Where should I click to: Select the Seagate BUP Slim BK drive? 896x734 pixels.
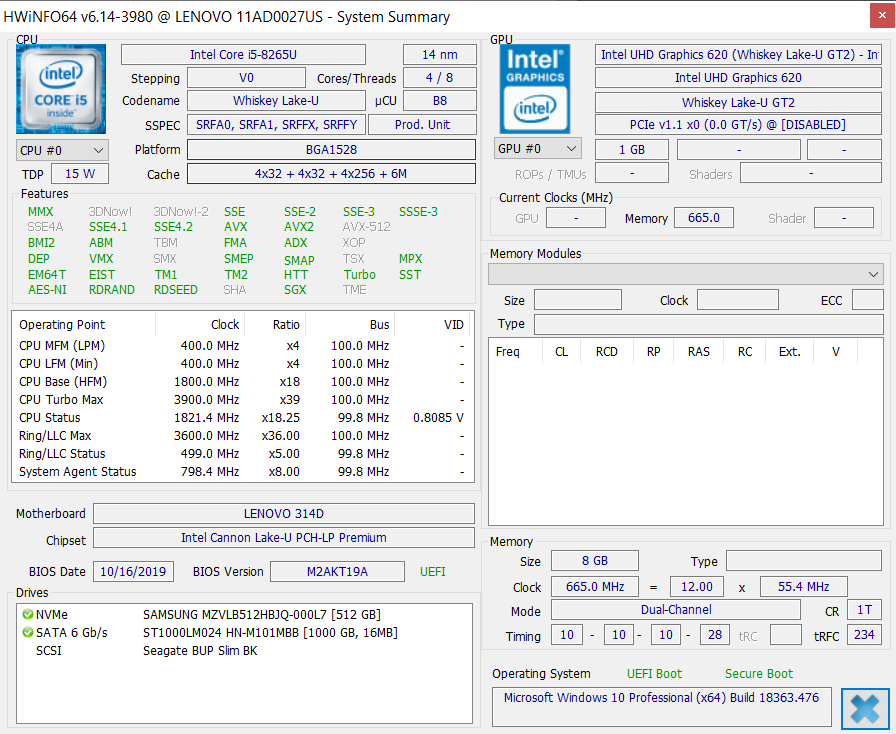[201, 651]
